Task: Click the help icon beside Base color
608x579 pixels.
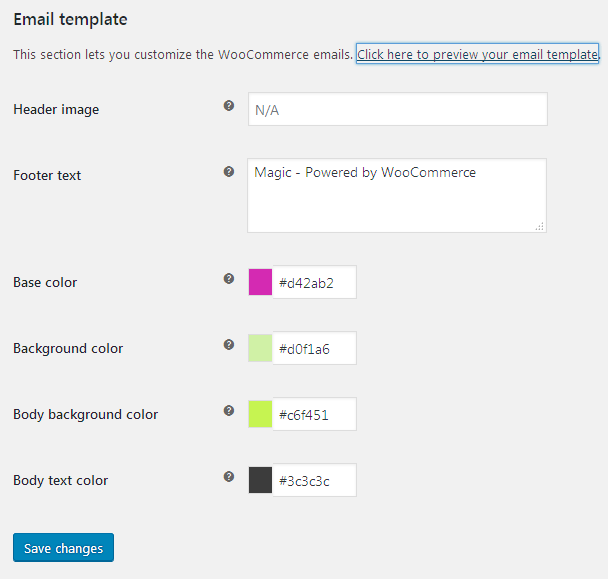Action: coord(229,278)
